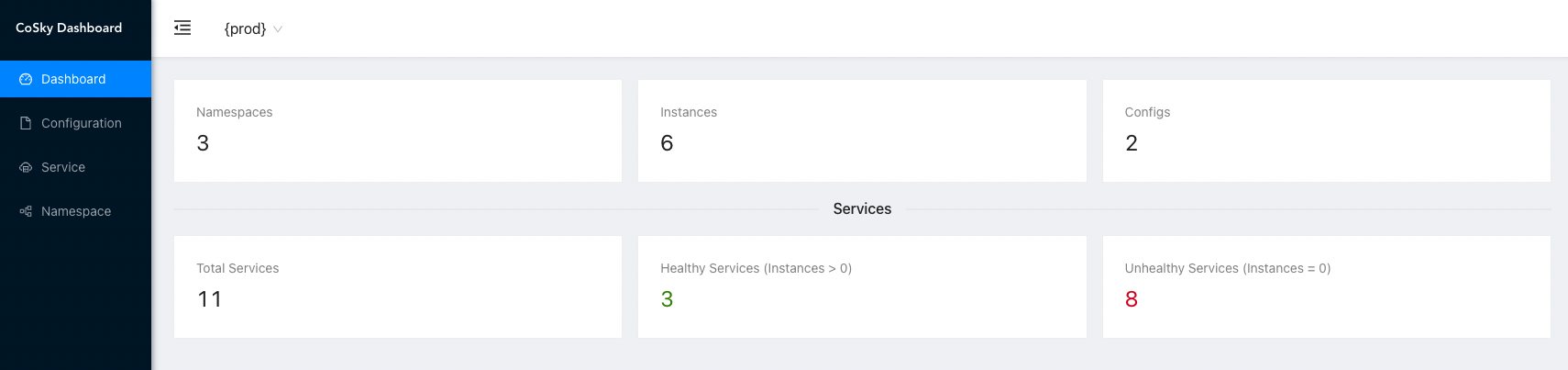Click the CoSky Dashboard logo title
Viewport: 1568px width, 370px height.
[69, 28]
